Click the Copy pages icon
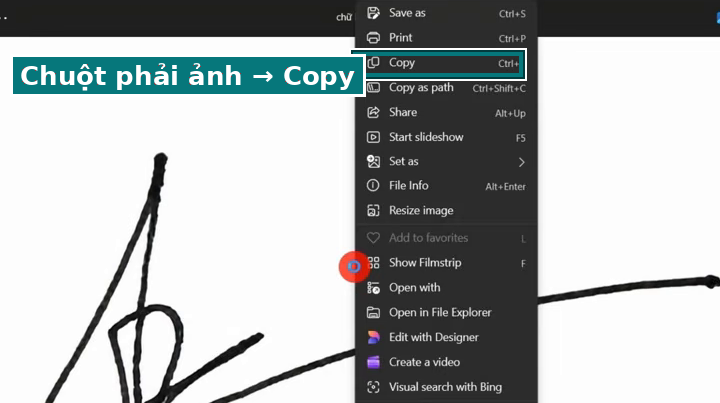Screen dimensions: 720x403 pos(373,62)
